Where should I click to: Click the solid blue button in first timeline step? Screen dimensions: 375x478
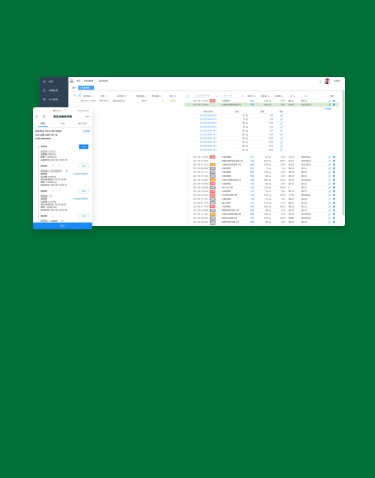click(x=84, y=147)
